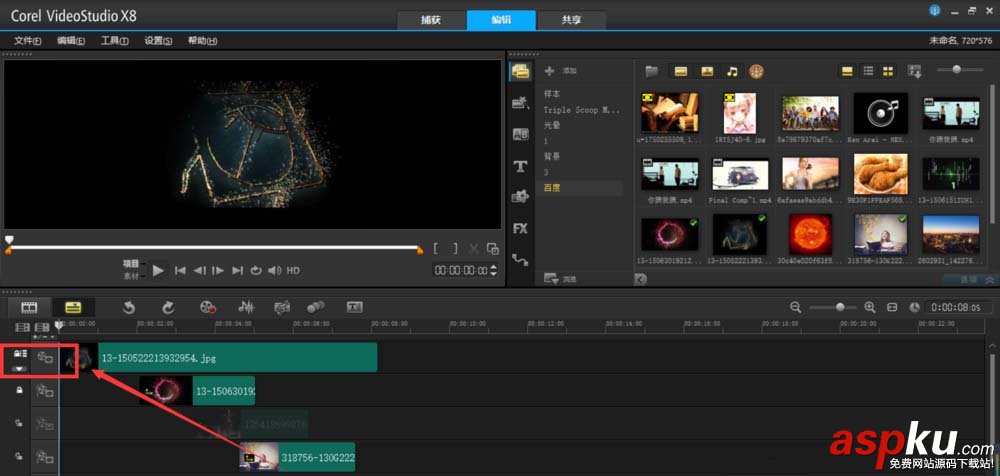Click the Mark-out bracket button
Image resolution: width=1000 pixels, height=476 pixels.
pos(455,249)
